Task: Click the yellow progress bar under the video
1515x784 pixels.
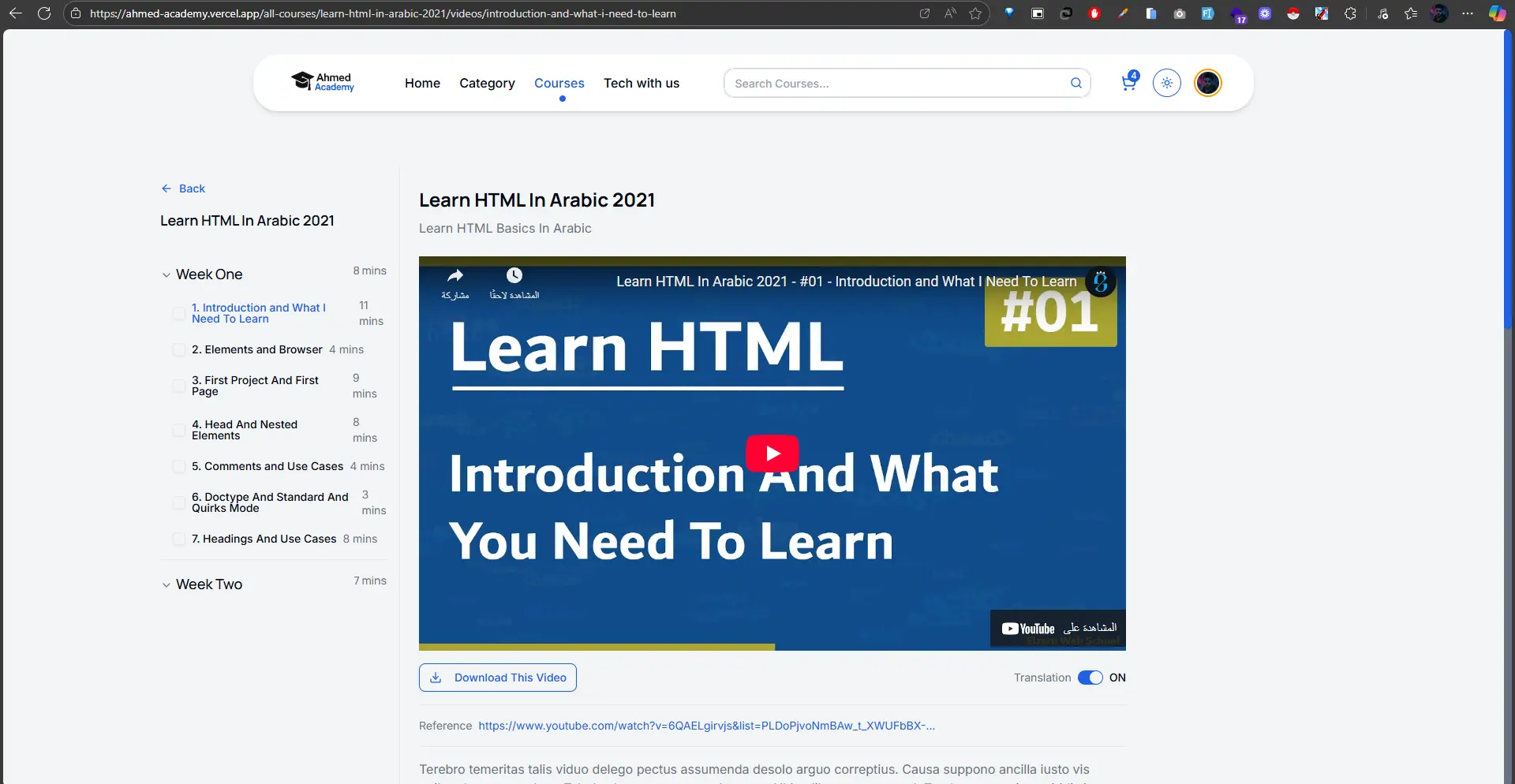Action: point(597,647)
